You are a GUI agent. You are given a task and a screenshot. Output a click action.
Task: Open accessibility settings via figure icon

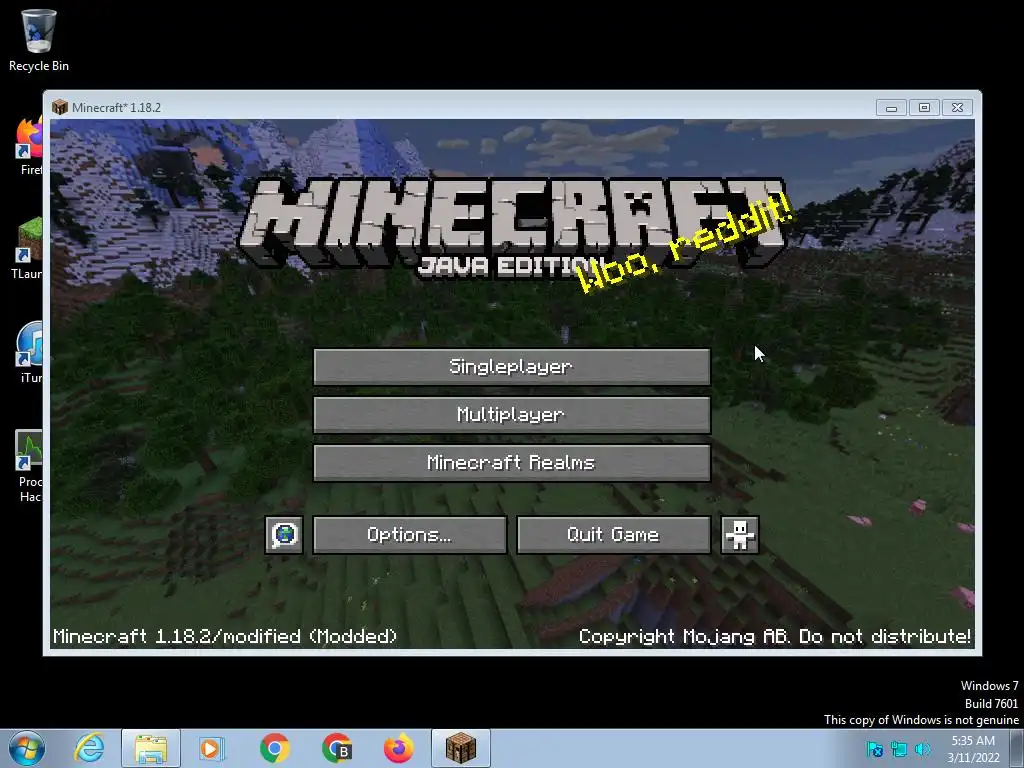(739, 535)
